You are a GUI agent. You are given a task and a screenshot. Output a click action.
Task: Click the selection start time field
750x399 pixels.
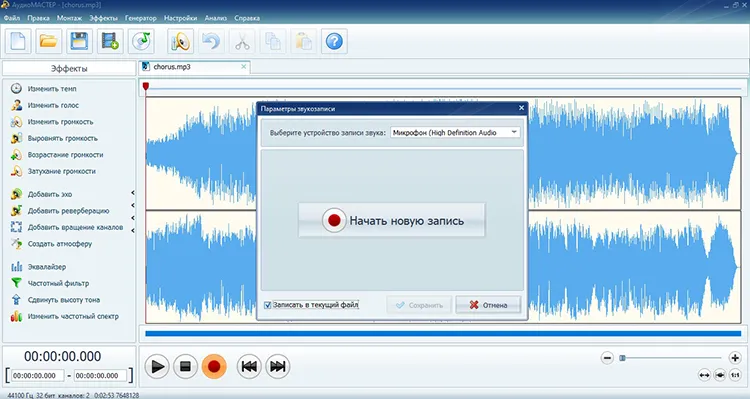pos(37,376)
